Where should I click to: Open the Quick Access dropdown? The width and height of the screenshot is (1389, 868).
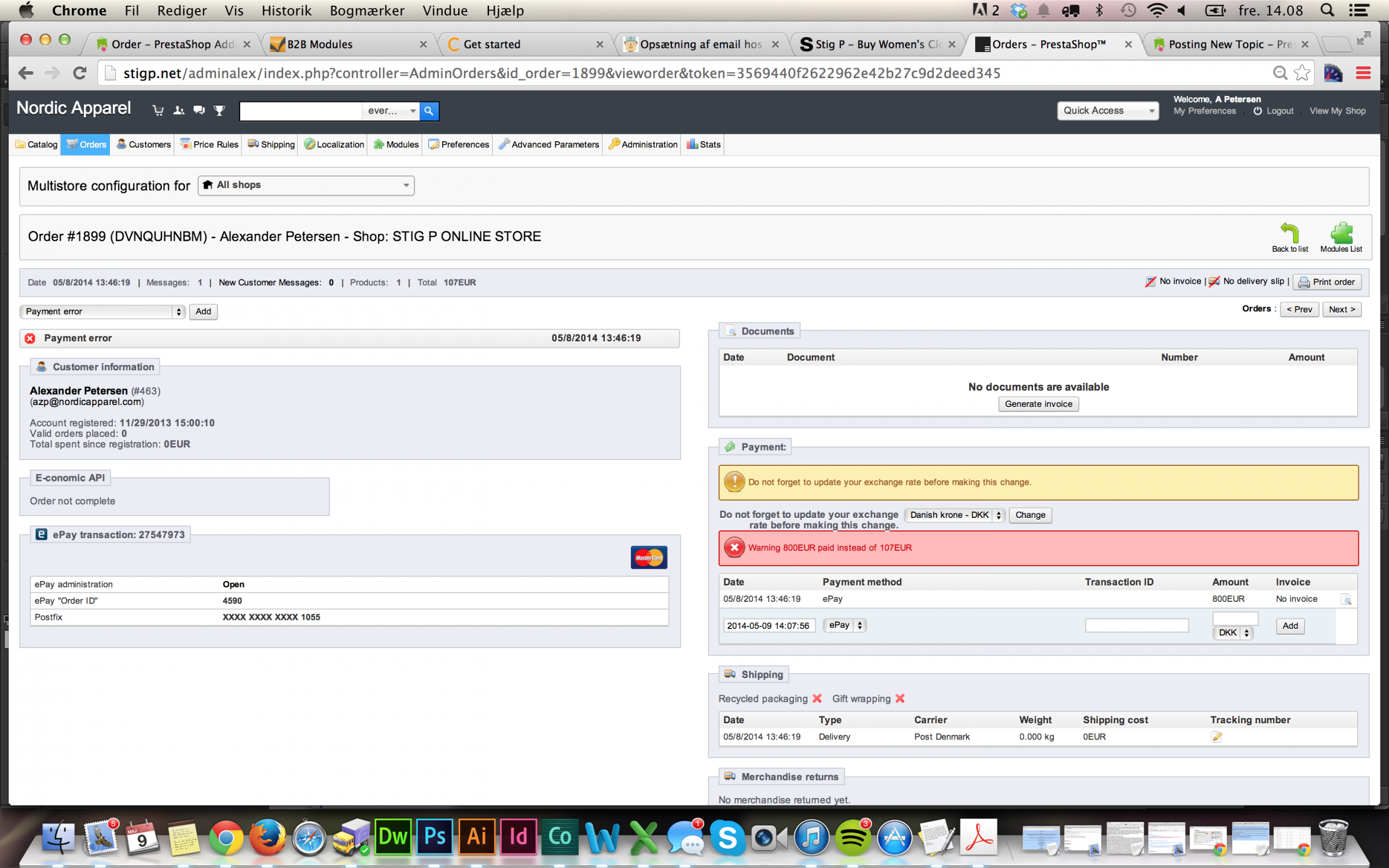[1107, 111]
